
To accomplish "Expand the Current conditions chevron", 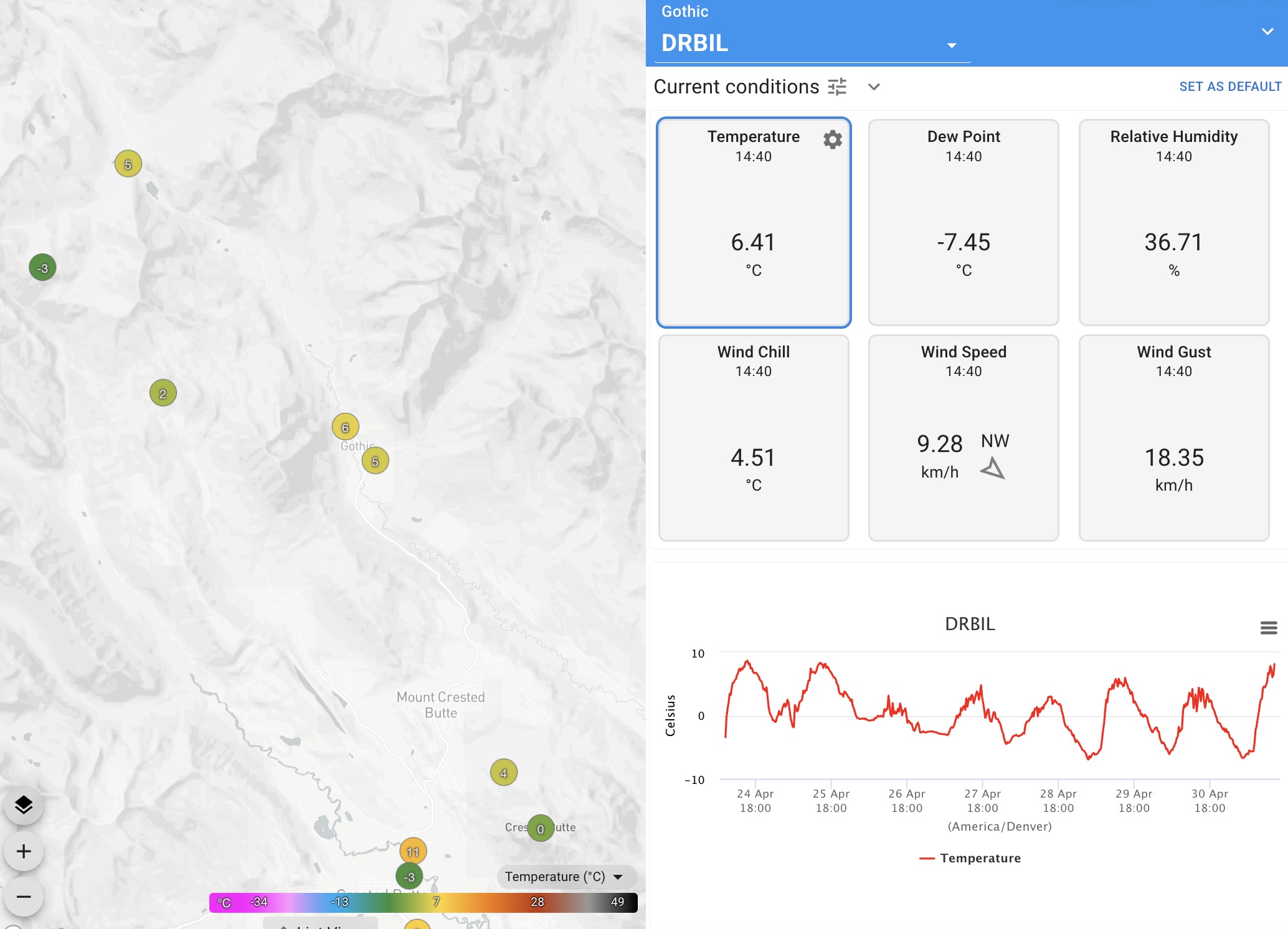I will pos(874,87).
